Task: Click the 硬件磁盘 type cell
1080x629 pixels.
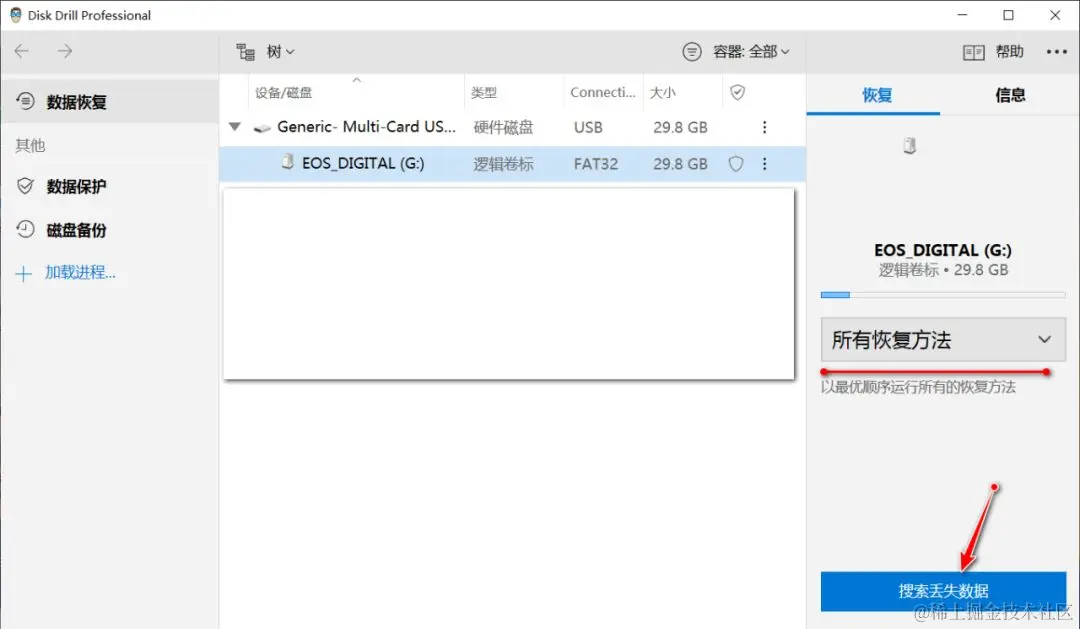Action: coord(503,127)
